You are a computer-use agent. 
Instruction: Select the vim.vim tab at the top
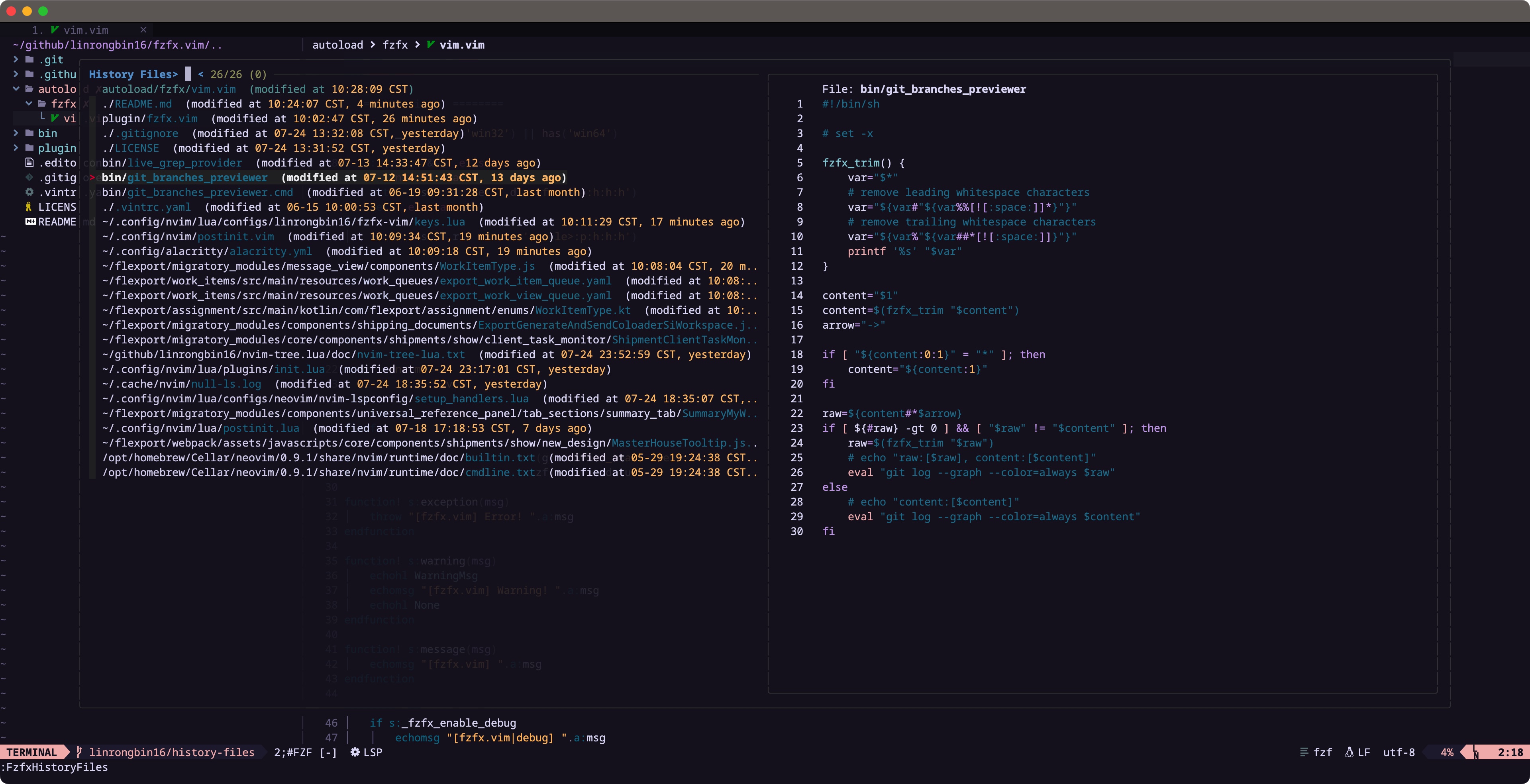86,30
